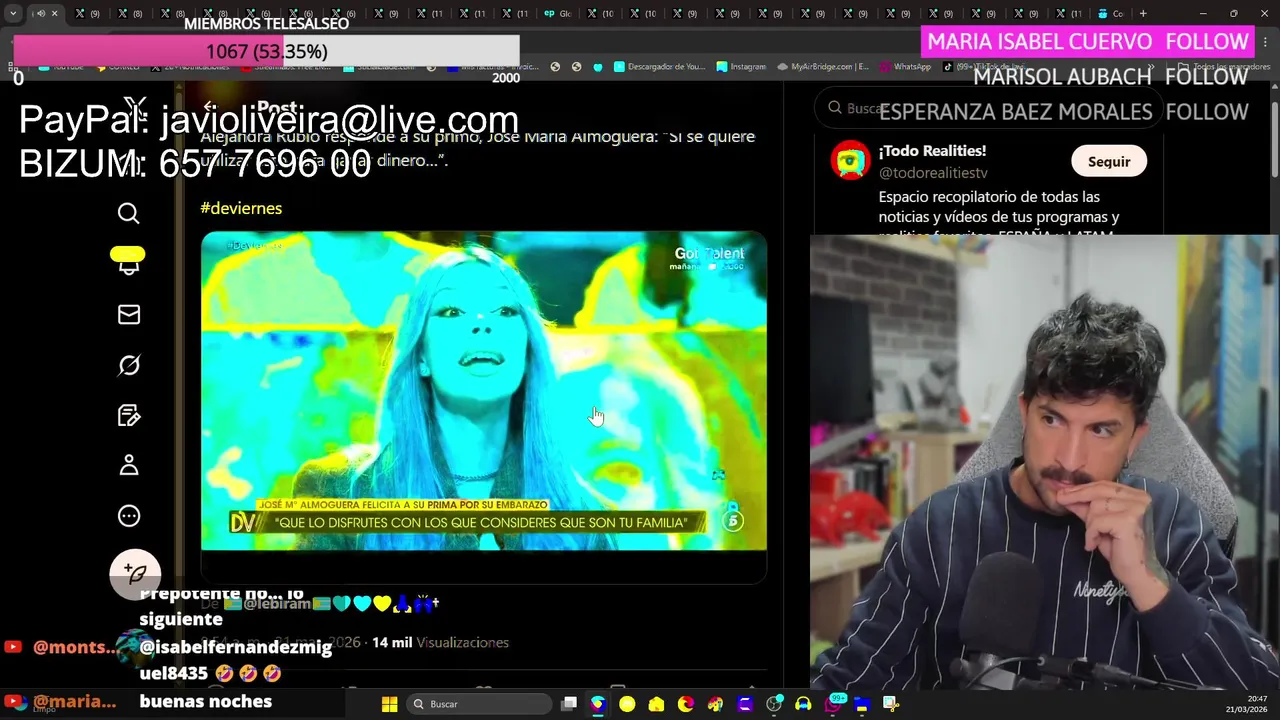Image resolution: width=1280 pixels, height=720 pixels.
Task: Open ¡Todo Realities! profile name link
Action: (x=932, y=151)
